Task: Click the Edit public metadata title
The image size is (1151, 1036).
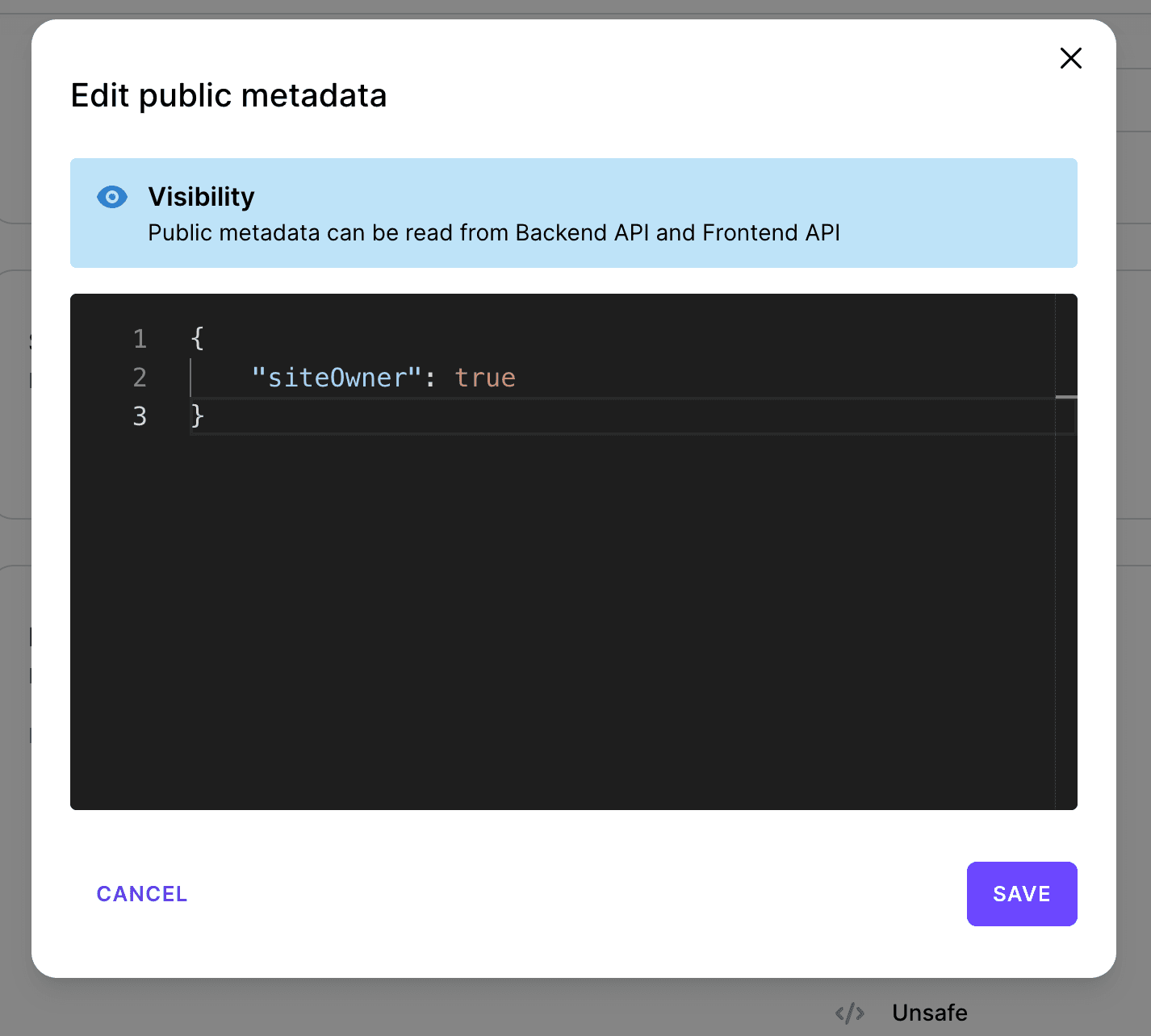Action: click(x=228, y=95)
